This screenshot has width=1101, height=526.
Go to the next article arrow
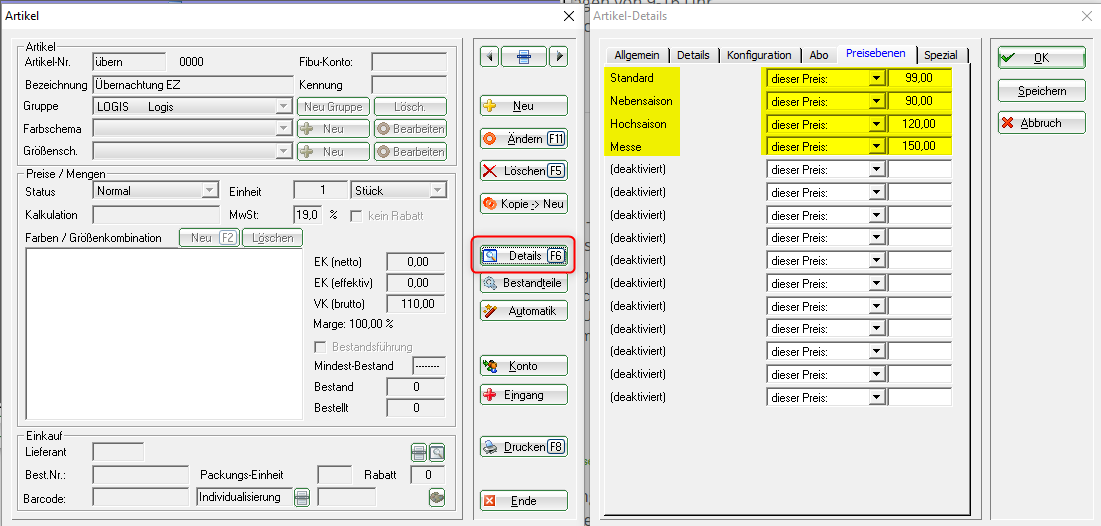coord(559,57)
